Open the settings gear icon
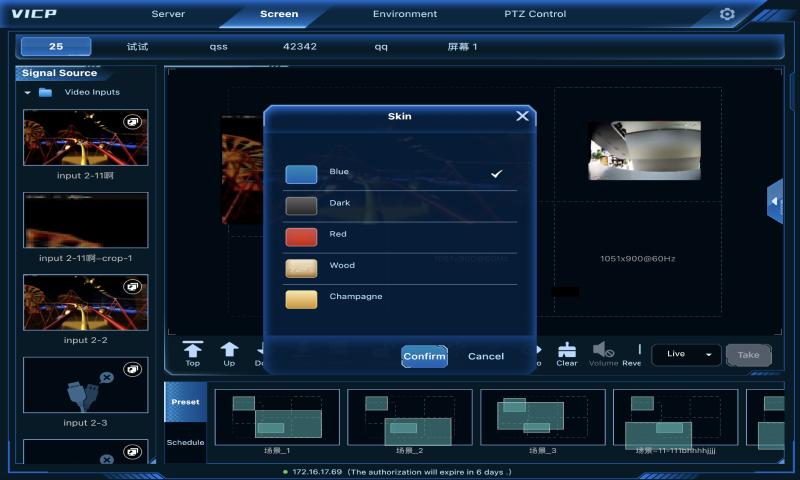Viewport: 800px width, 480px height. [727, 14]
